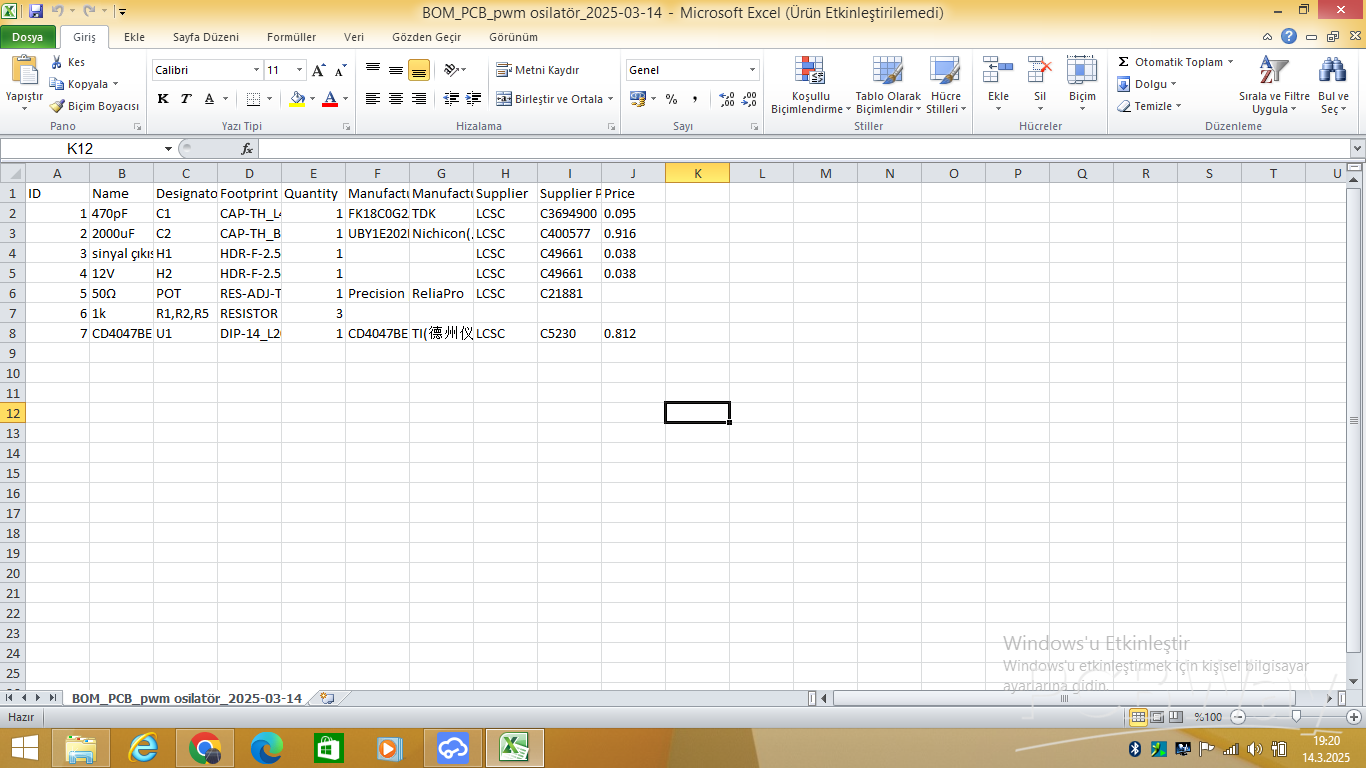Image resolution: width=1366 pixels, height=768 pixels.
Task: Click the Temizle clear button
Action: tap(1149, 106)
